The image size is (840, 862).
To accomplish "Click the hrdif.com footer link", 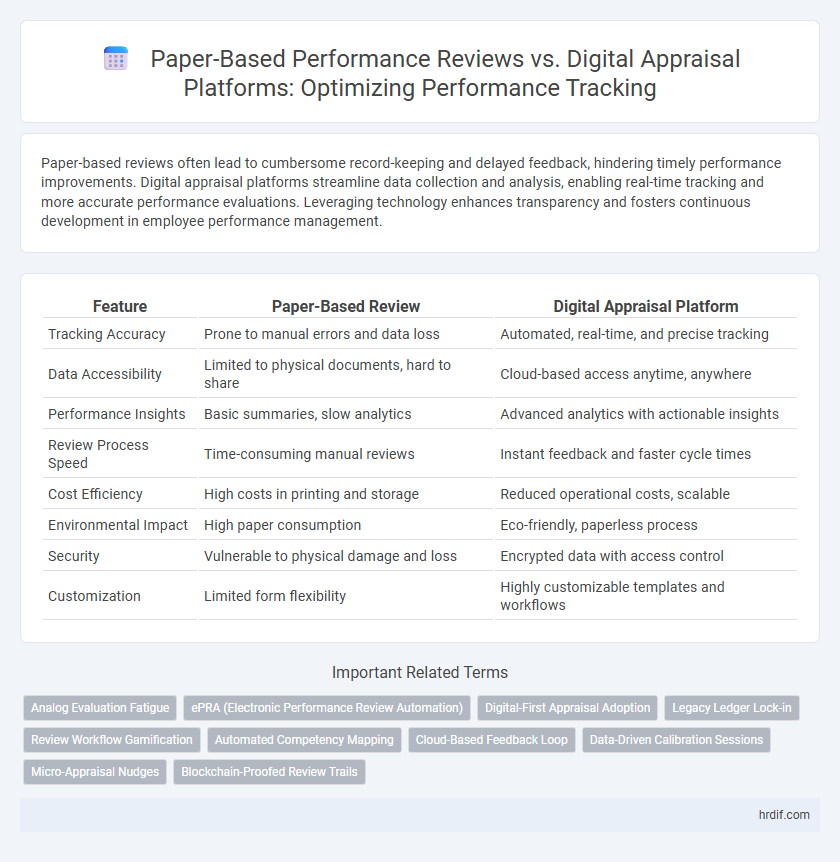I will (784, 815).
